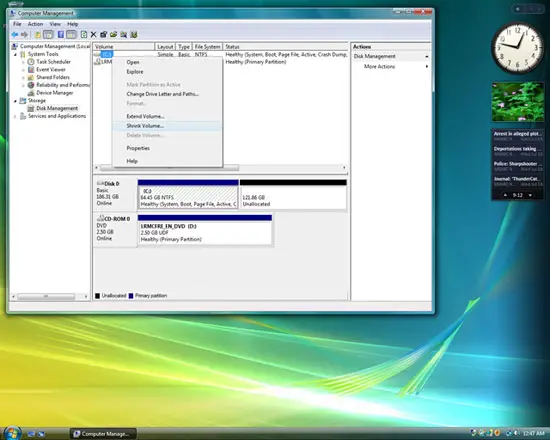550x440 pixels.
Task: Click the first quick launch icon
Action: [x=31, y=434]
